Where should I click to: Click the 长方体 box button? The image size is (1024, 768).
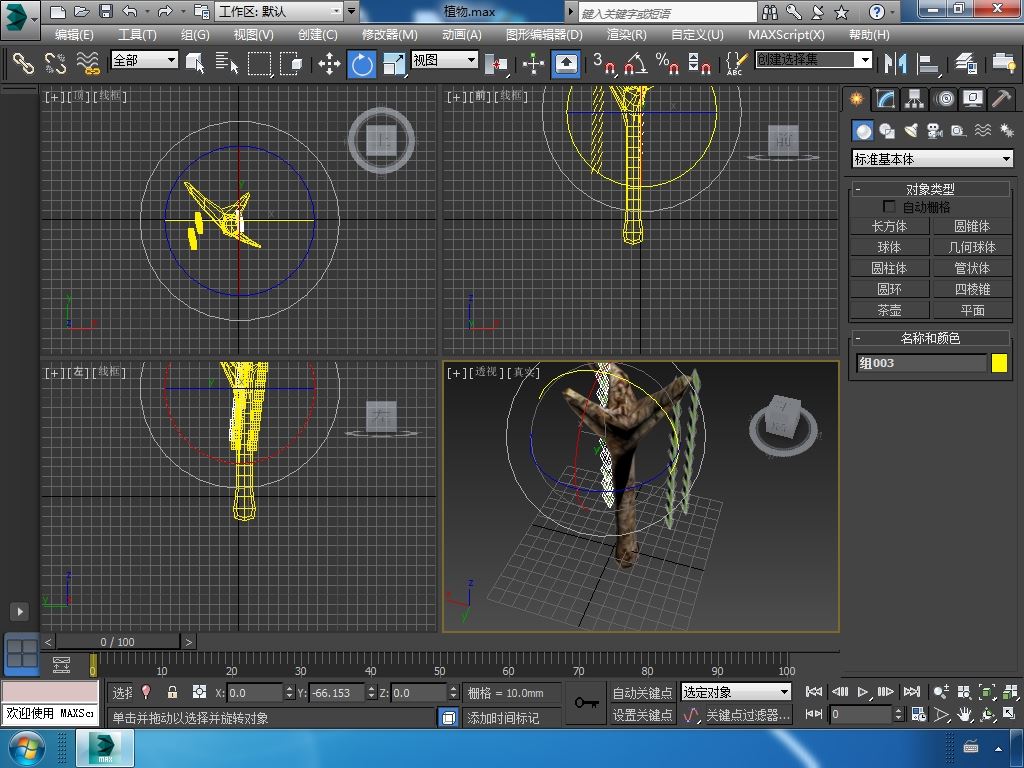click(889, 226)
